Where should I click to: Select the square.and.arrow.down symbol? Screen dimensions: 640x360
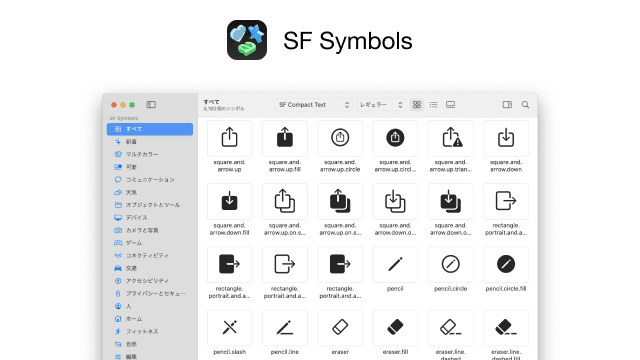(x=506, y=138)
